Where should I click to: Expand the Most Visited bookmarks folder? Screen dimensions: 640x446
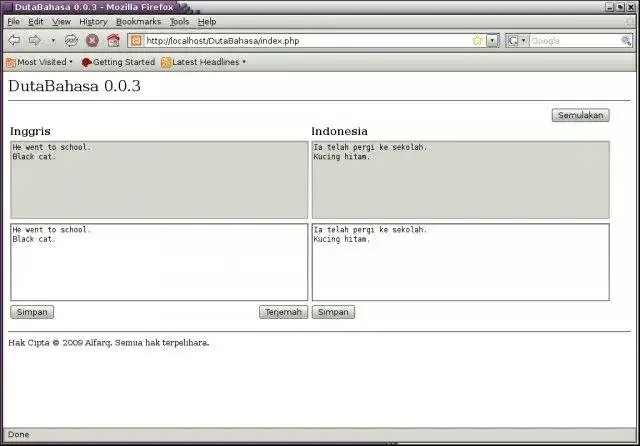[x=40, y=62]
